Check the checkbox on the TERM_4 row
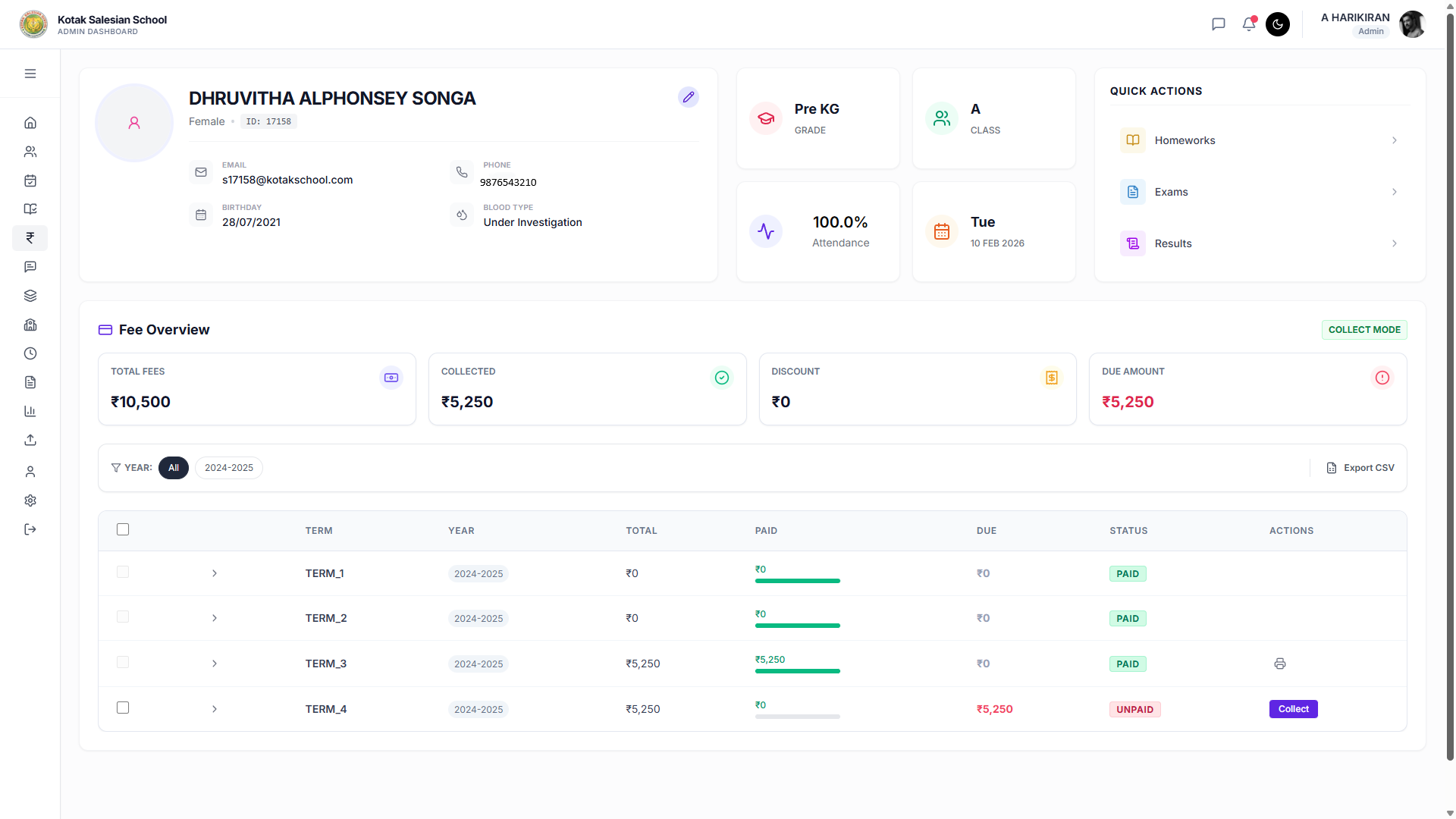1456x819 pixels. click(x=123, y=708)
